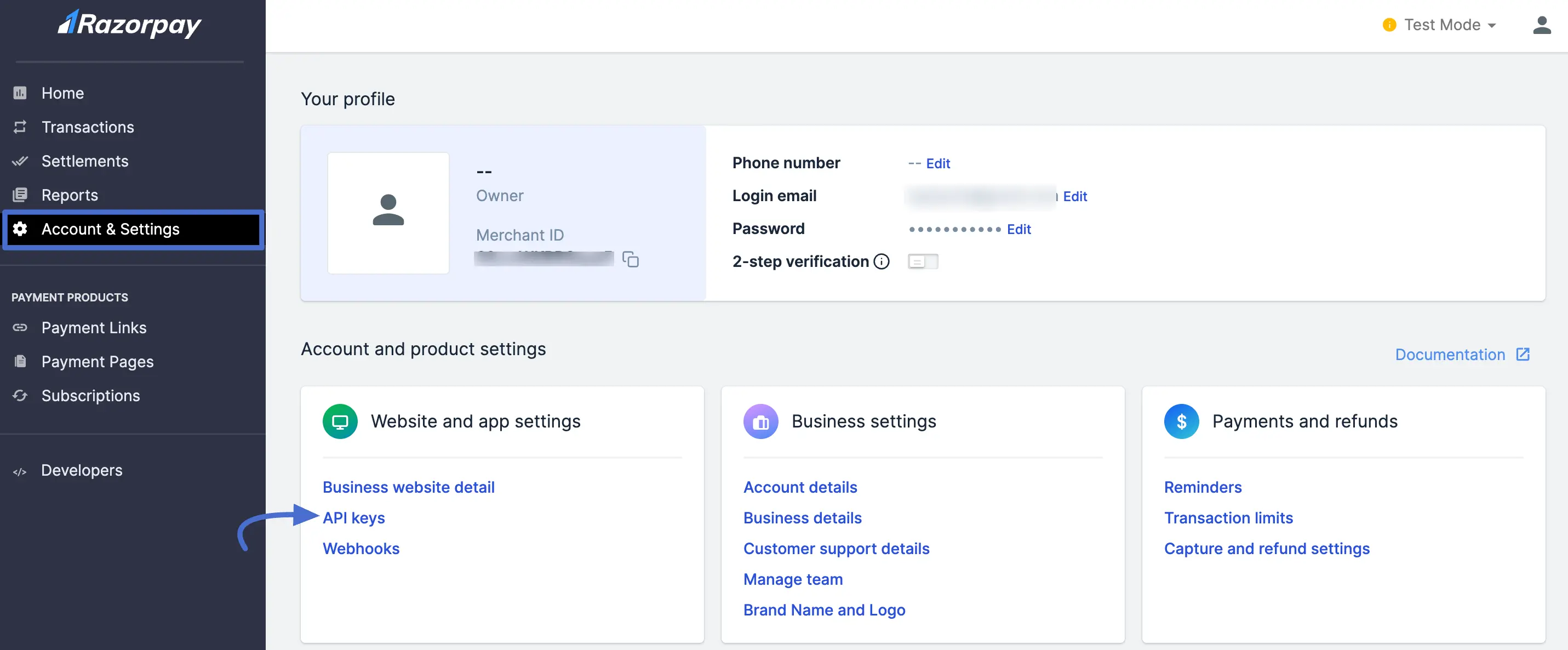Open Reports via its sidebar icon
The image size is (1568, 650).
click(20, 195)
